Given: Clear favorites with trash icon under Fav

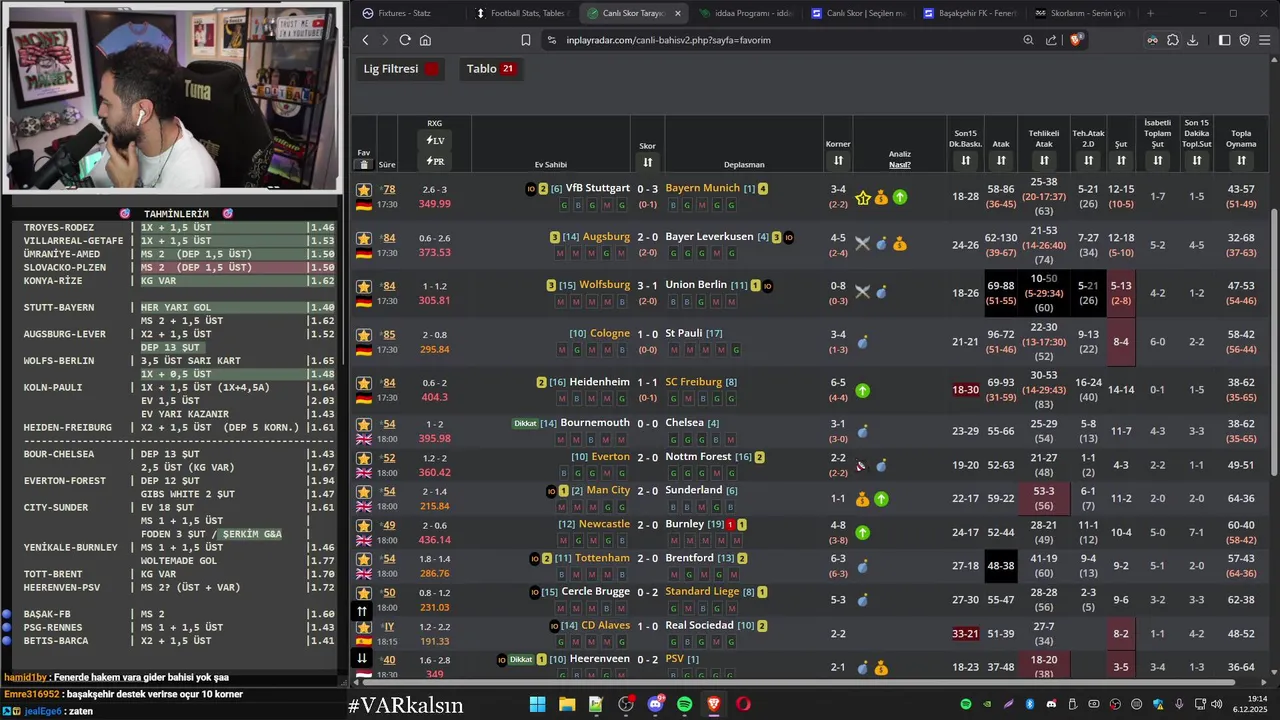Looking at the screenshot, I should click(x=364, y=165).
